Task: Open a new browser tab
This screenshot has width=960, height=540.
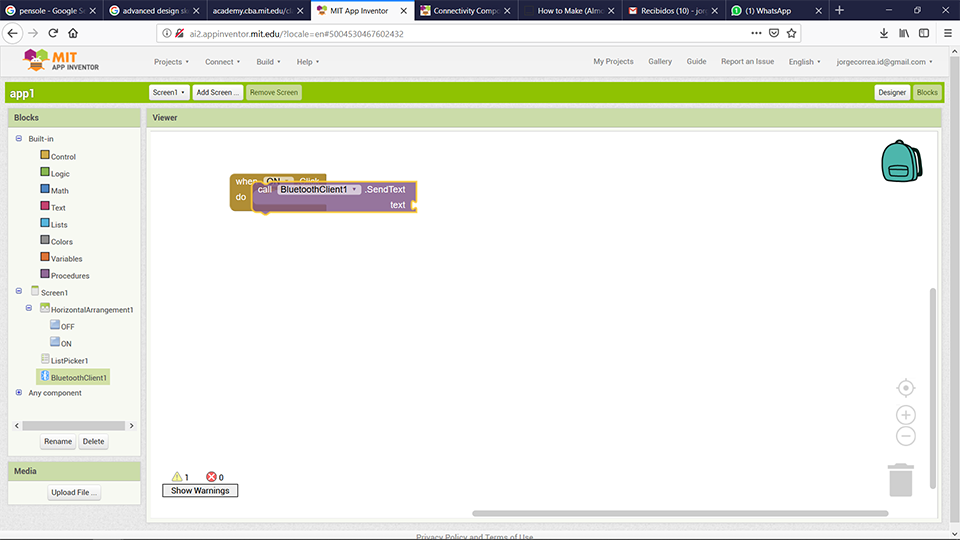Action: [839, 10]
